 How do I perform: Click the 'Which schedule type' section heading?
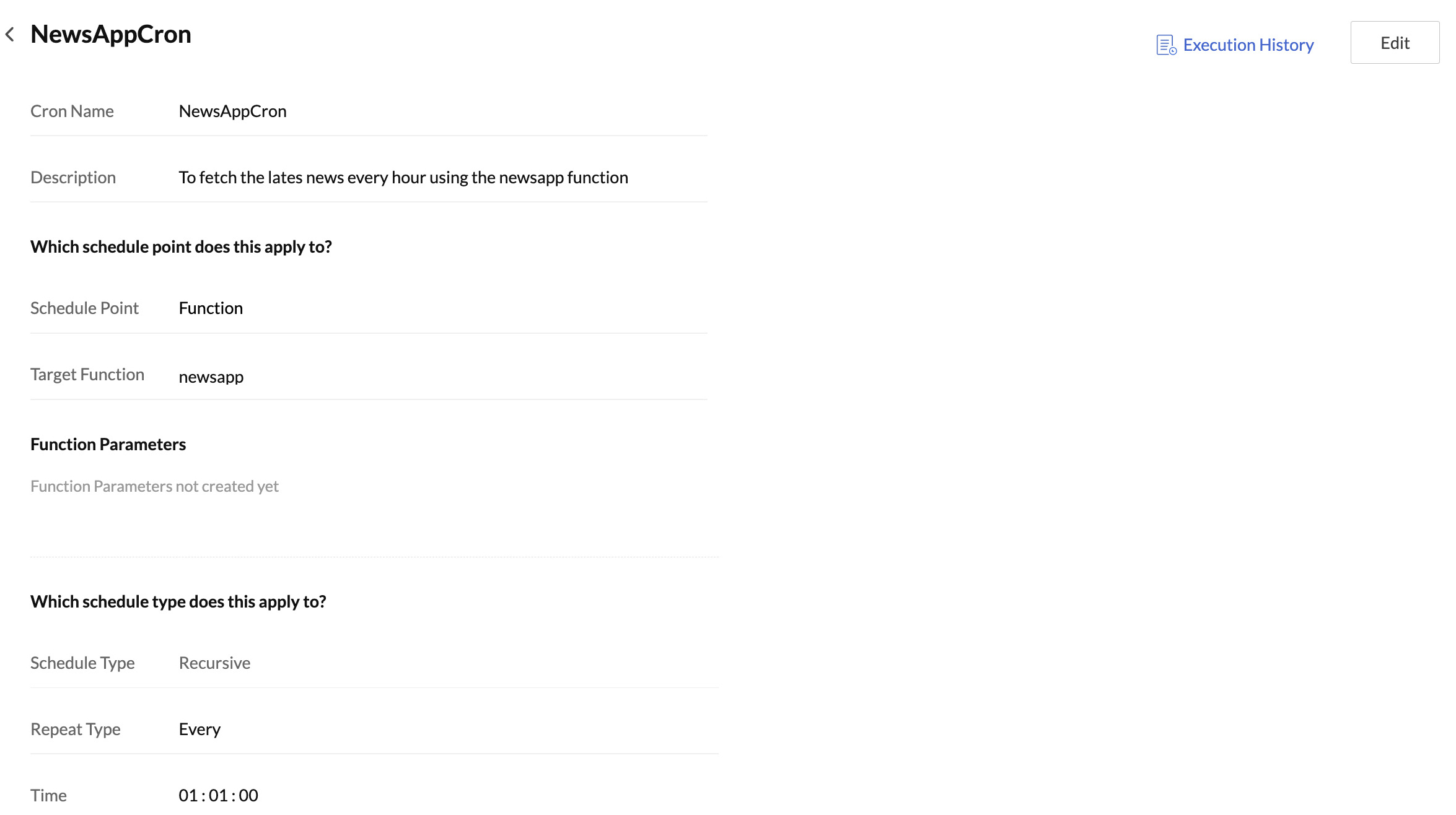(178, 602)
